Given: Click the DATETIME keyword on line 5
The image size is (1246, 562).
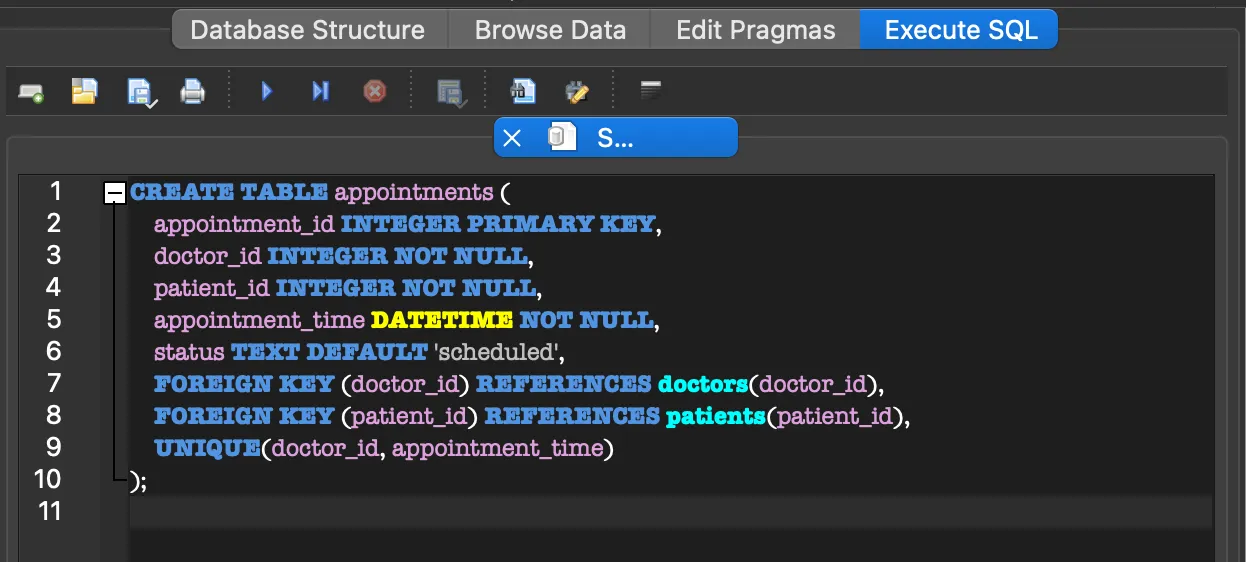Looking at the screenshot, I should pyautogui.click(x=441, y=320).
